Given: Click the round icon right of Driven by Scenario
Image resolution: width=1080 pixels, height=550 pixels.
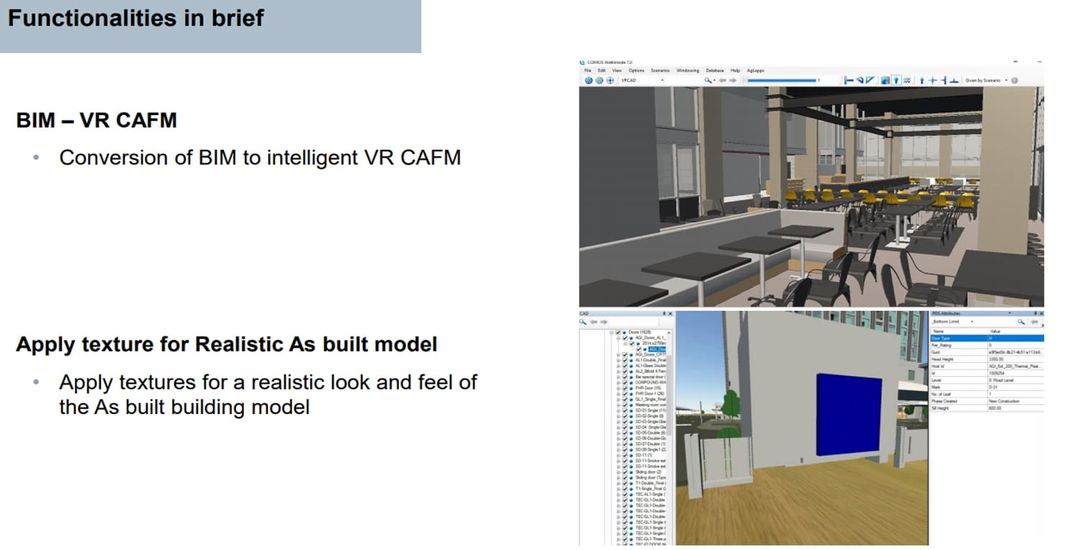Looking at the screenshot, I should (x=1015, y=80).
